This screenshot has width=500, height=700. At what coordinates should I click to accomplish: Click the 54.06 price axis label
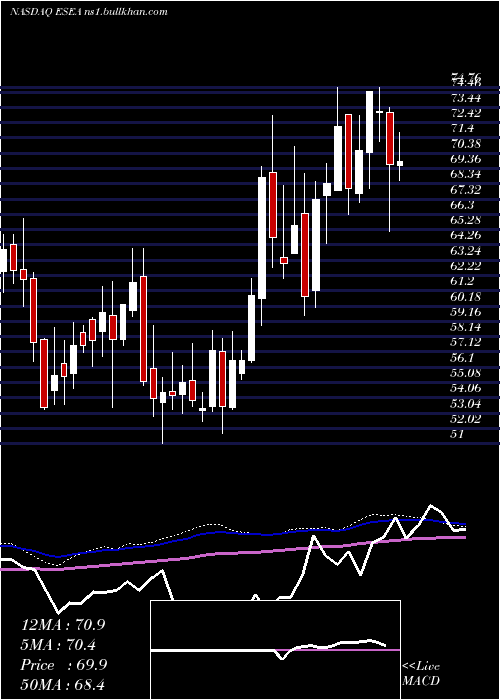[x=466, y=388]
